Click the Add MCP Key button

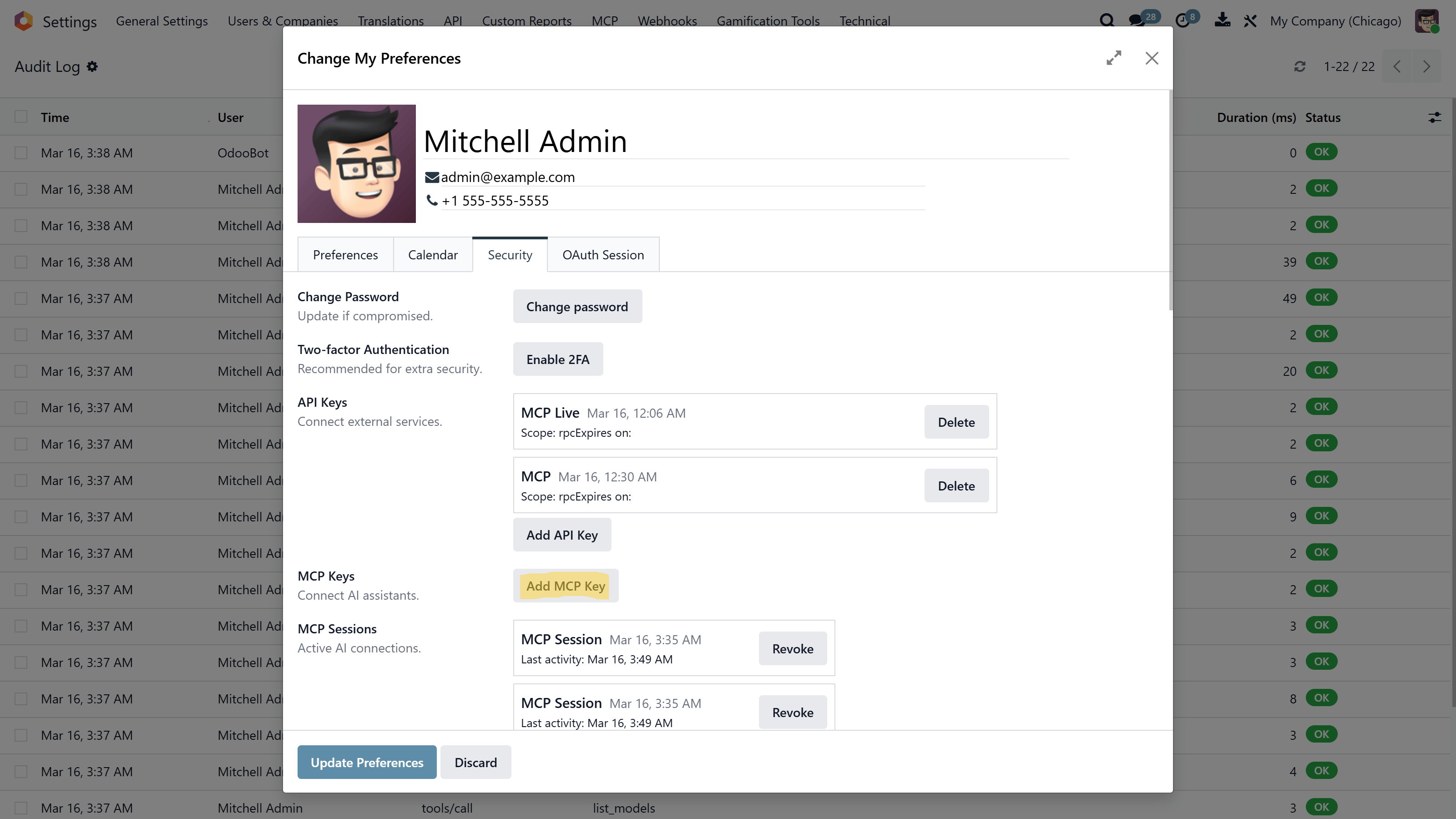click(x=565, y=586)
